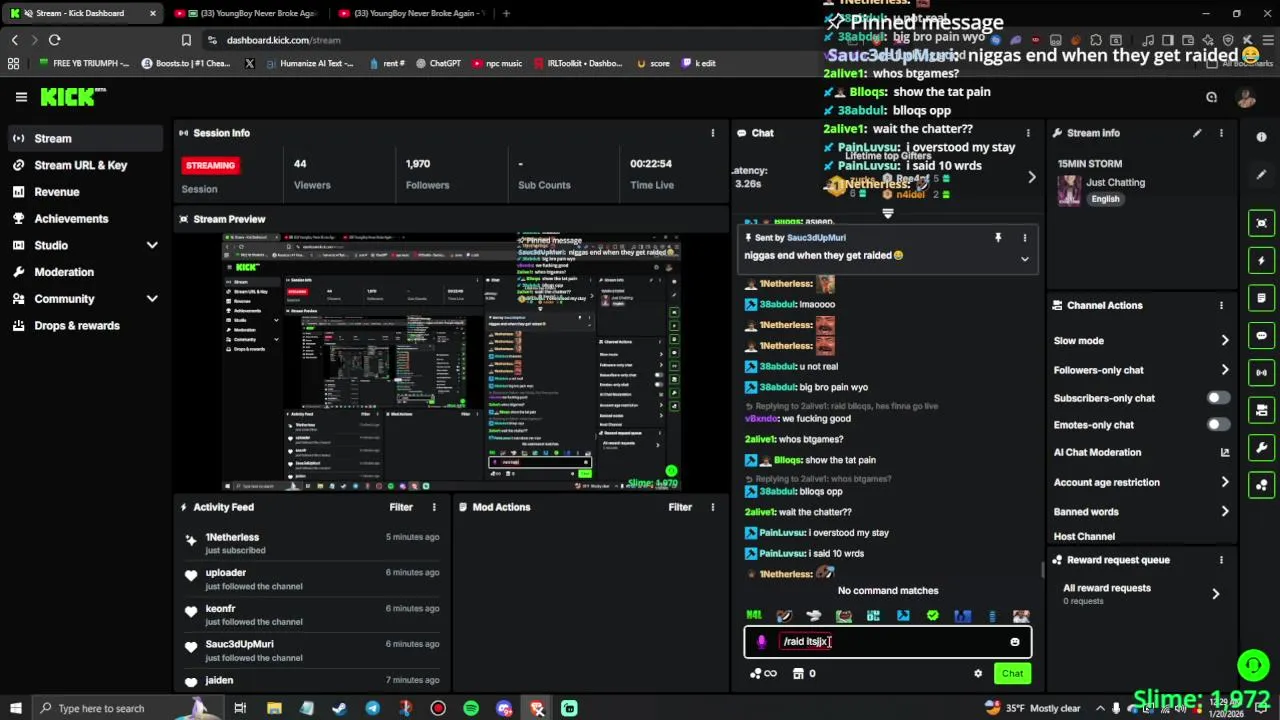The height and width of the screenshot is (720, 1280).
Task: Open pinned message three-dot menu
Action: [x=1024, y=238]
